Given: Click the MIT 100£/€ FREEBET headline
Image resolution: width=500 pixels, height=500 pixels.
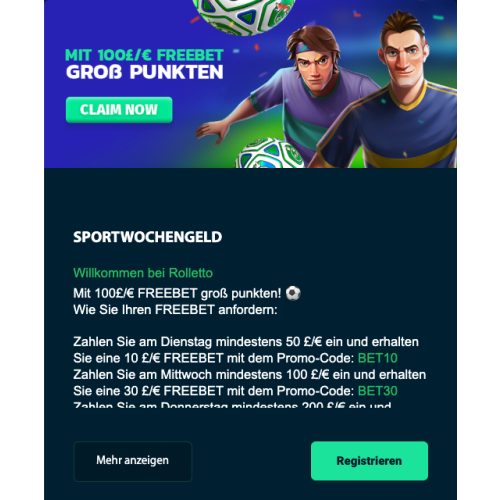Looking at the screenshot, I should tap(144, 55).
